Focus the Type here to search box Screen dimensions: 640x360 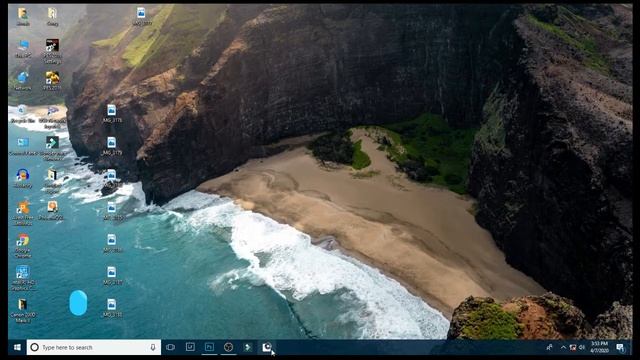[x=94, y=347]
